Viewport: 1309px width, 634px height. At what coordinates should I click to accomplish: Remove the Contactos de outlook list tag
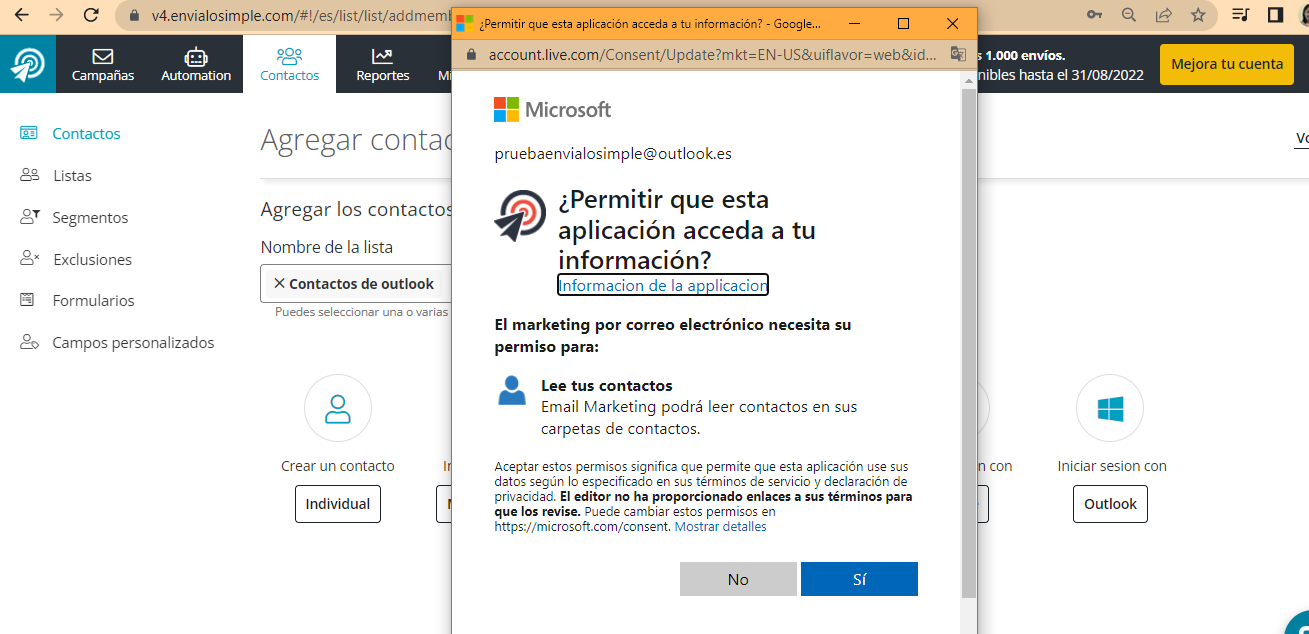tap(279, 284)
